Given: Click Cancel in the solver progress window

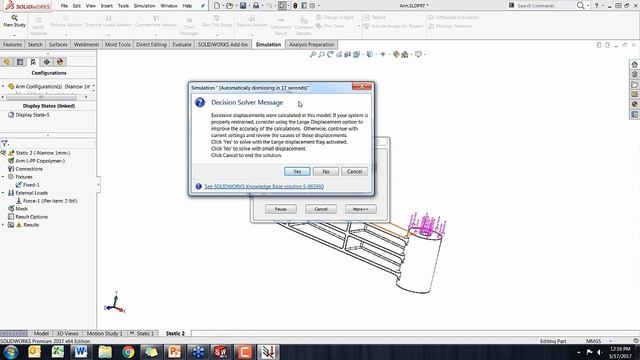Looking at the screenshot, I should tap(321, 209).
